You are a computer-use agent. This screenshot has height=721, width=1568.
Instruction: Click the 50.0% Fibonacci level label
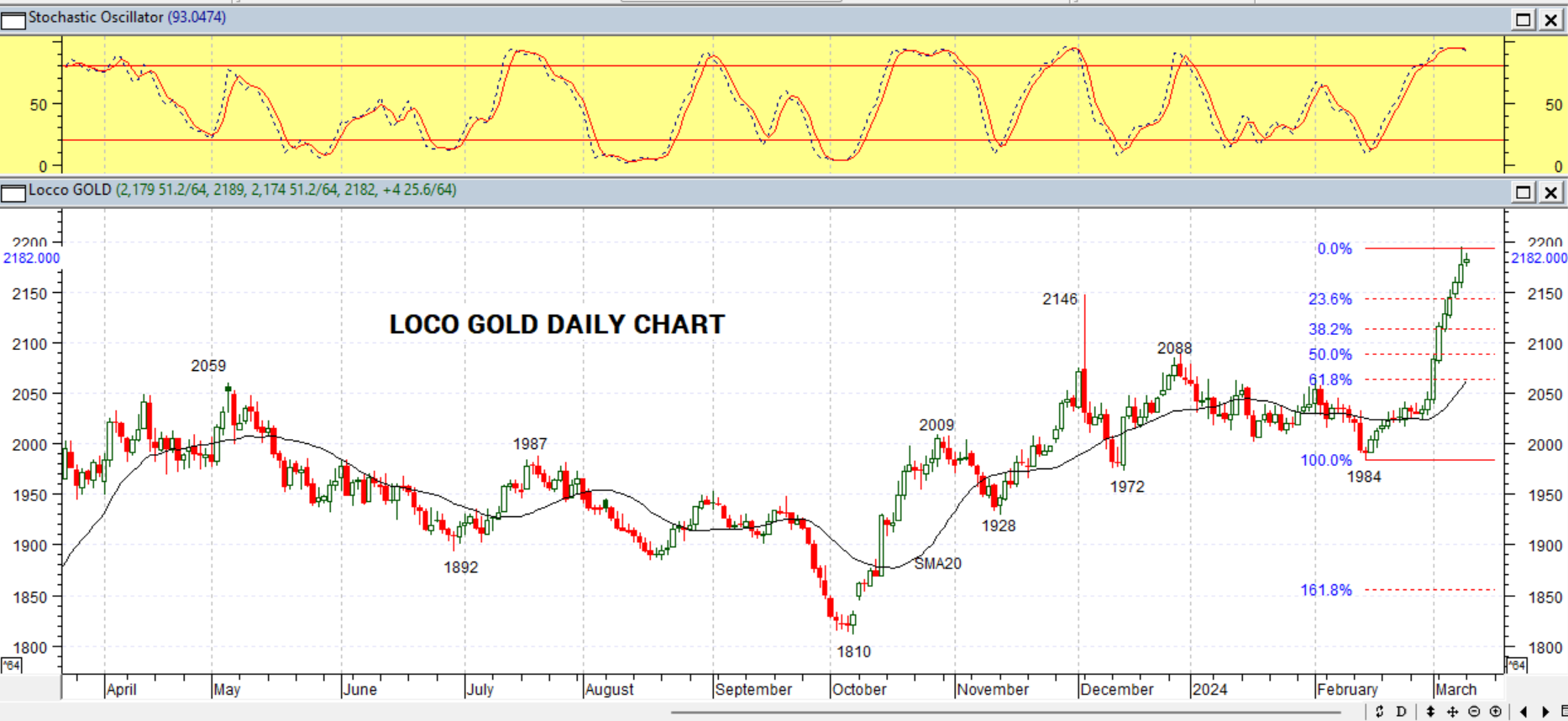click(1330, 354)
